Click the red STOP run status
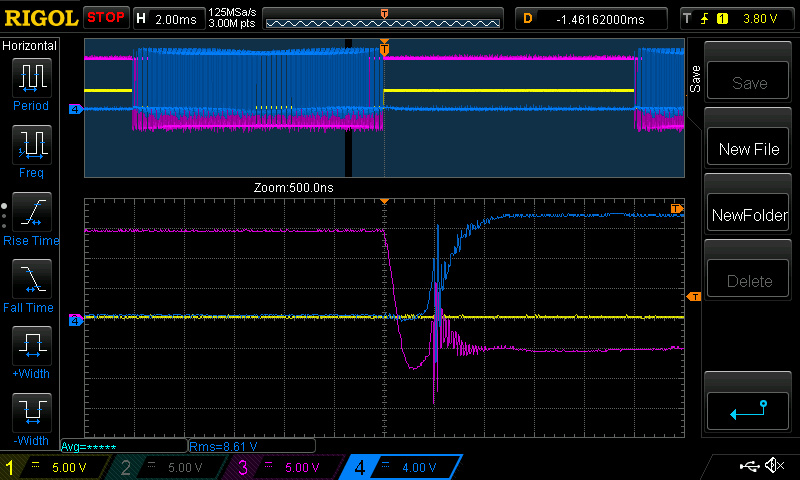The height and width of the screenshot is (480, 800). click(106, 18)
